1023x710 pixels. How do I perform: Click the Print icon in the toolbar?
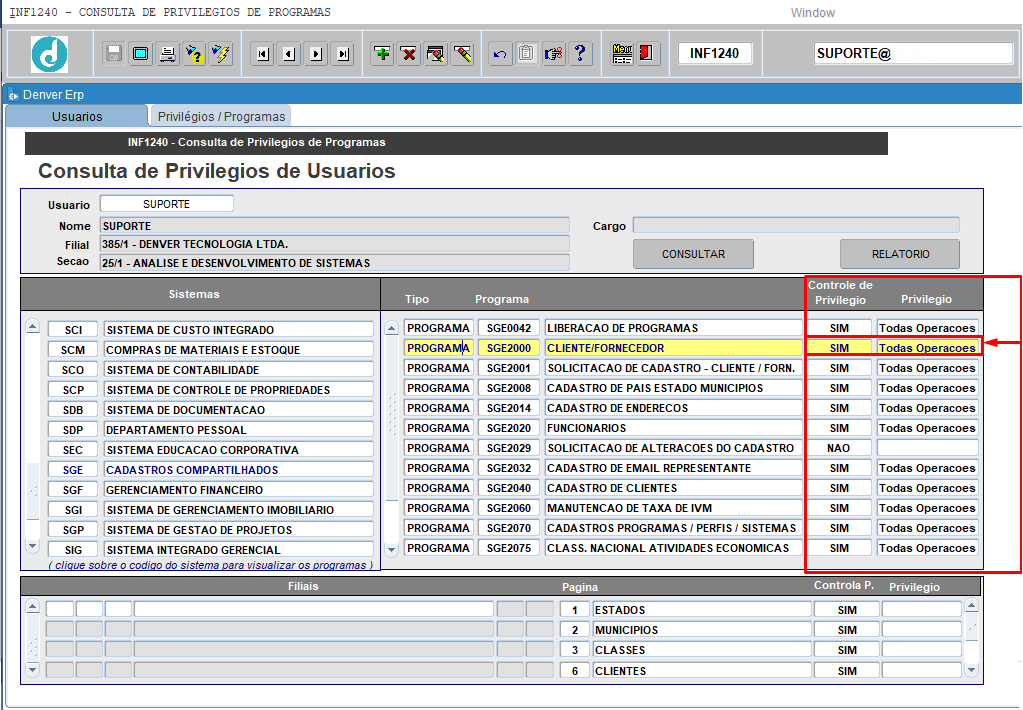click(x=167, y=54)
